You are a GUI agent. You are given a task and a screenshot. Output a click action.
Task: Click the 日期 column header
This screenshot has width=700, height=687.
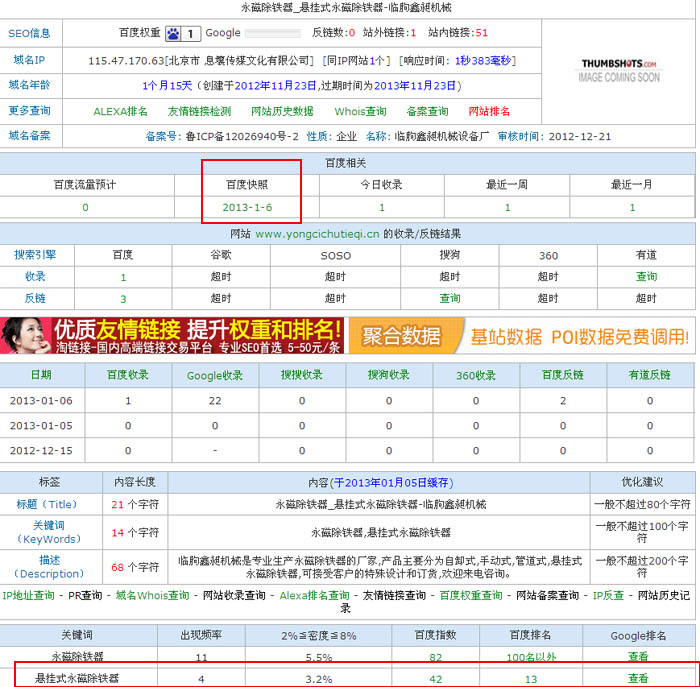[x=41, y=375]
